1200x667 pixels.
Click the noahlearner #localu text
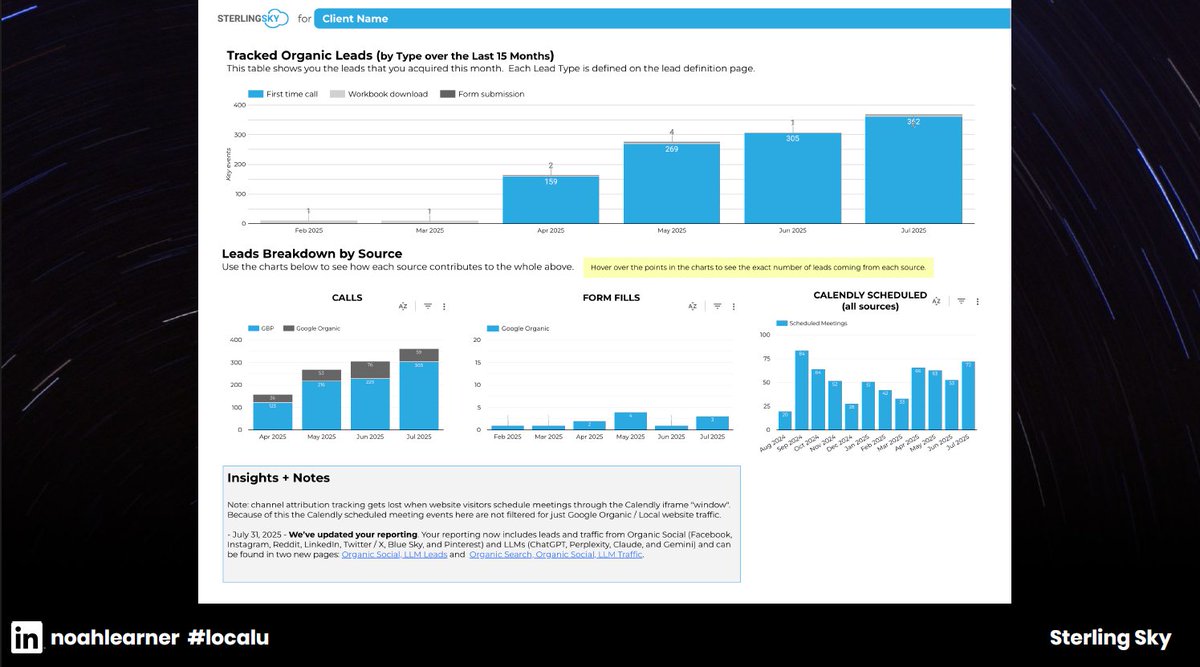(x=159, y=637)
